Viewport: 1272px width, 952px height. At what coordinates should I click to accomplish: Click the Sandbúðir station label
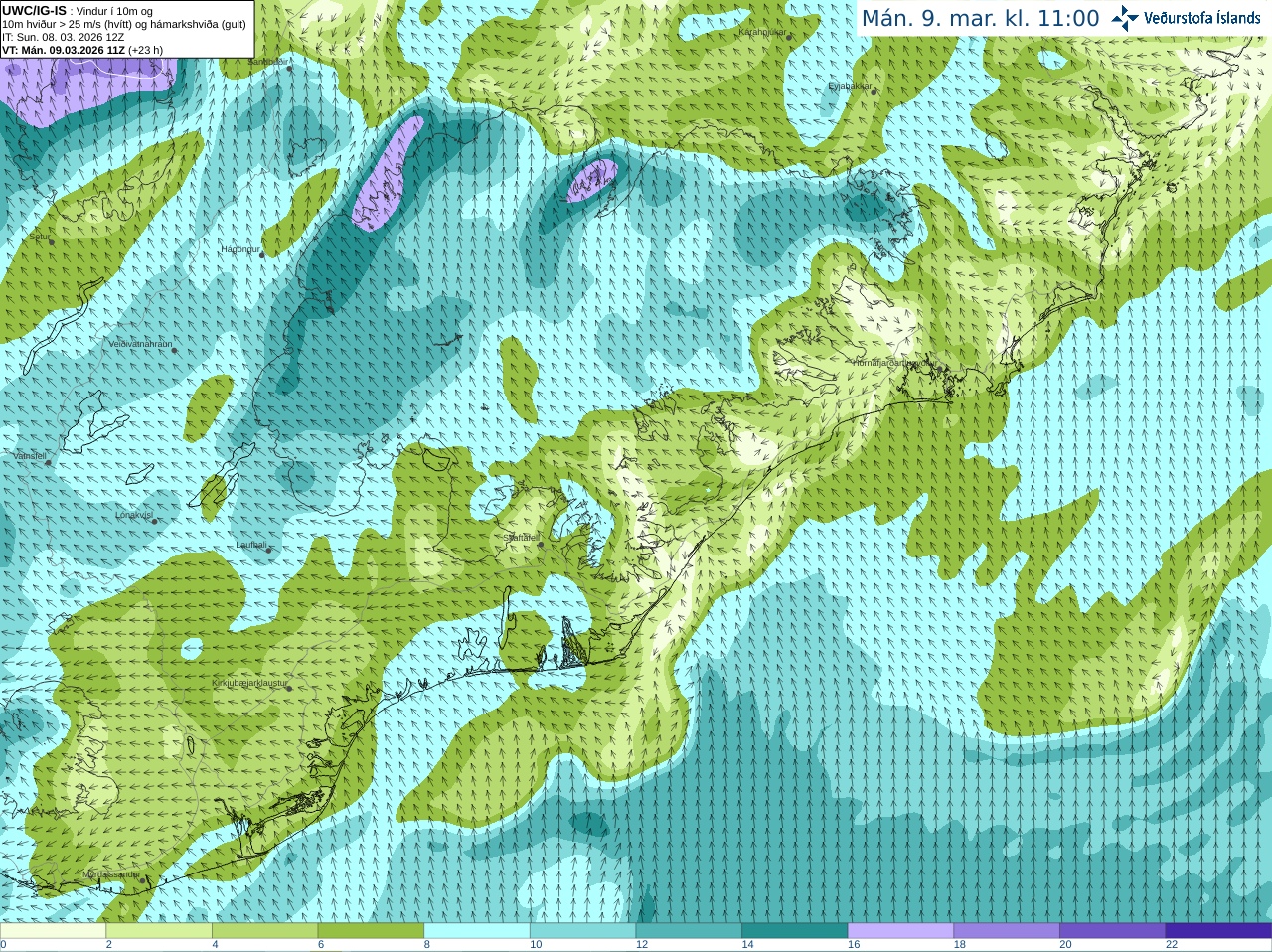click(x=268, y=62)
